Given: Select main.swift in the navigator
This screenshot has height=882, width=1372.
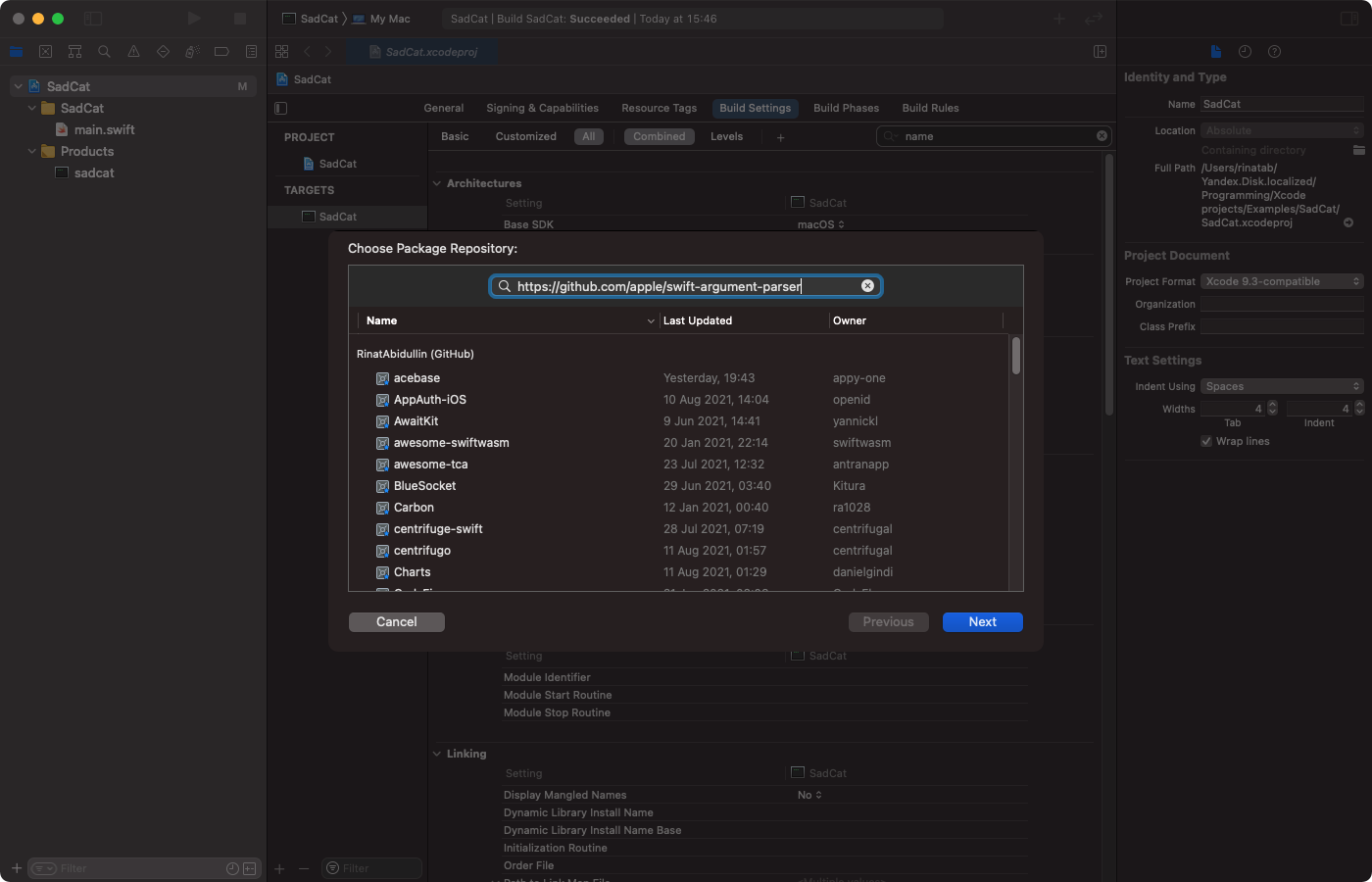Looking at the screenshot, I should 104,129.
